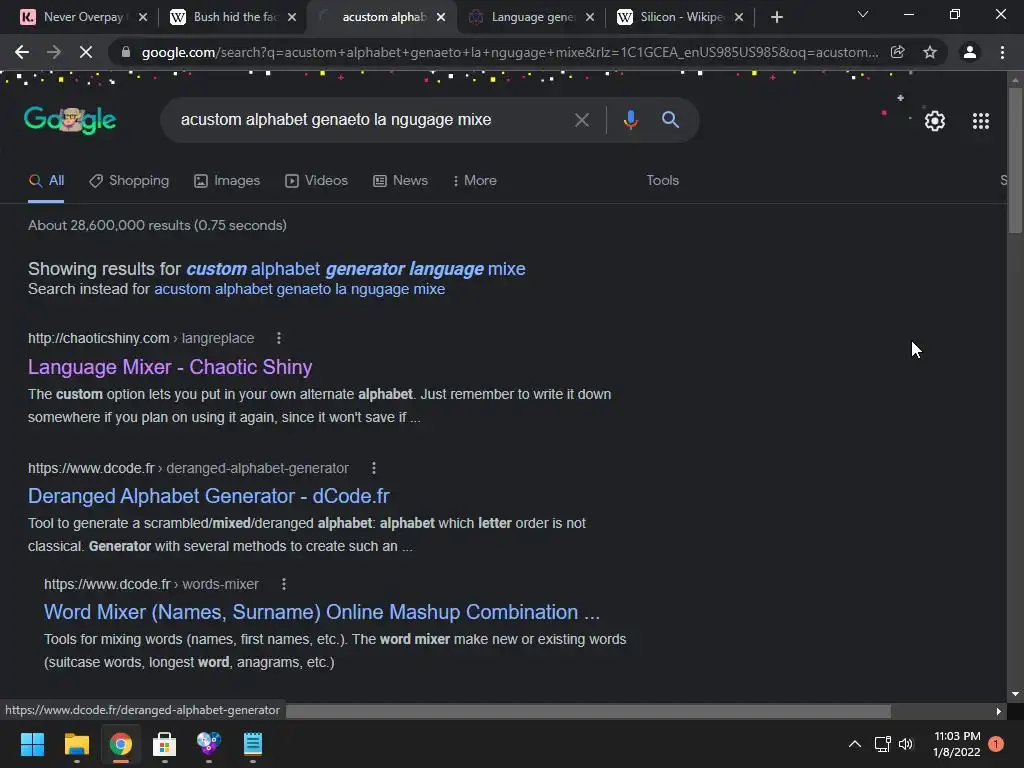Click the browser address bar URL
1024x768 pixels.
click(x=509, y=52)
